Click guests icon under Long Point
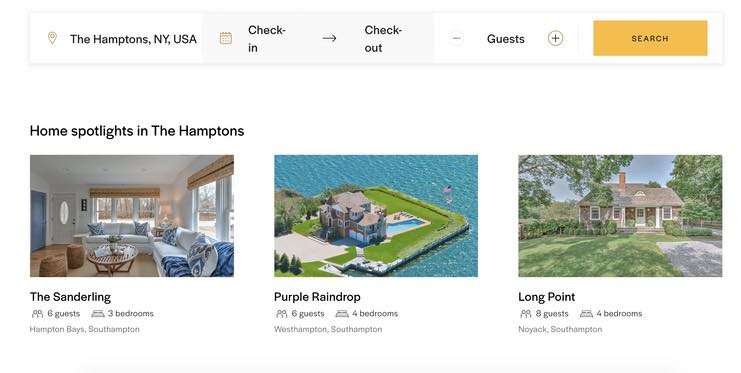This screenshot has height=373, width=741. coord(526,313)
